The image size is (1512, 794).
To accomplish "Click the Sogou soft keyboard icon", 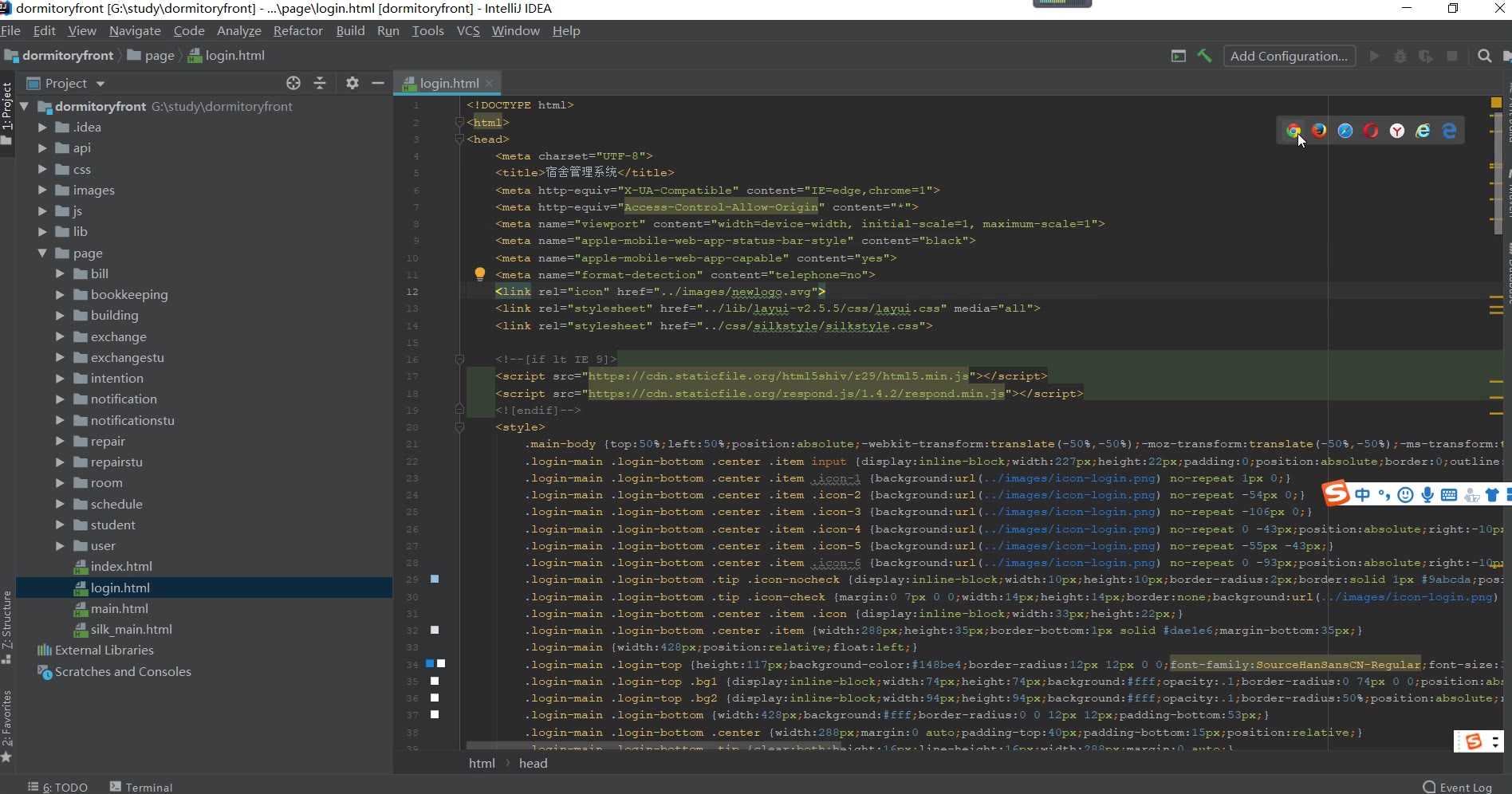I will pos(1449,495).
